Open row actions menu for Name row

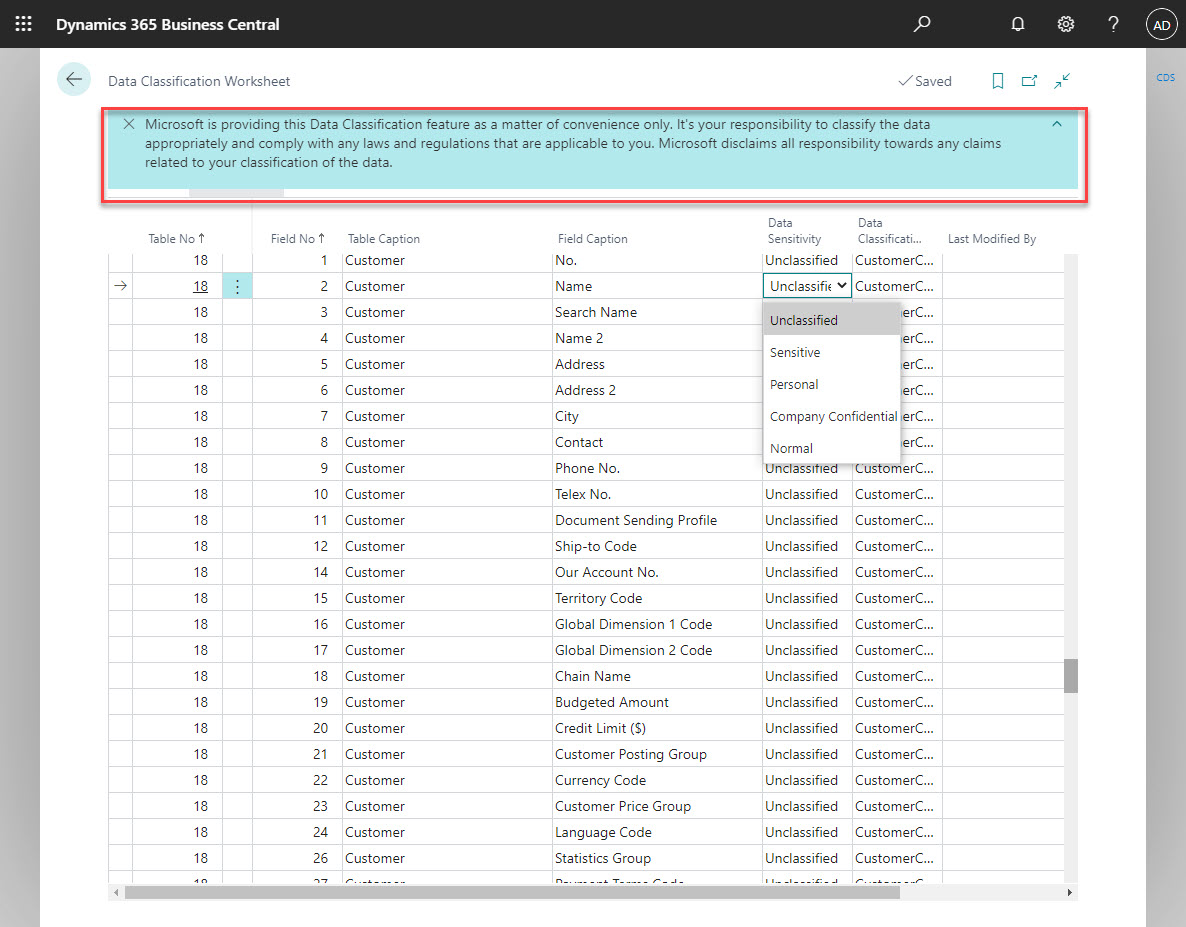pos(237,287)
